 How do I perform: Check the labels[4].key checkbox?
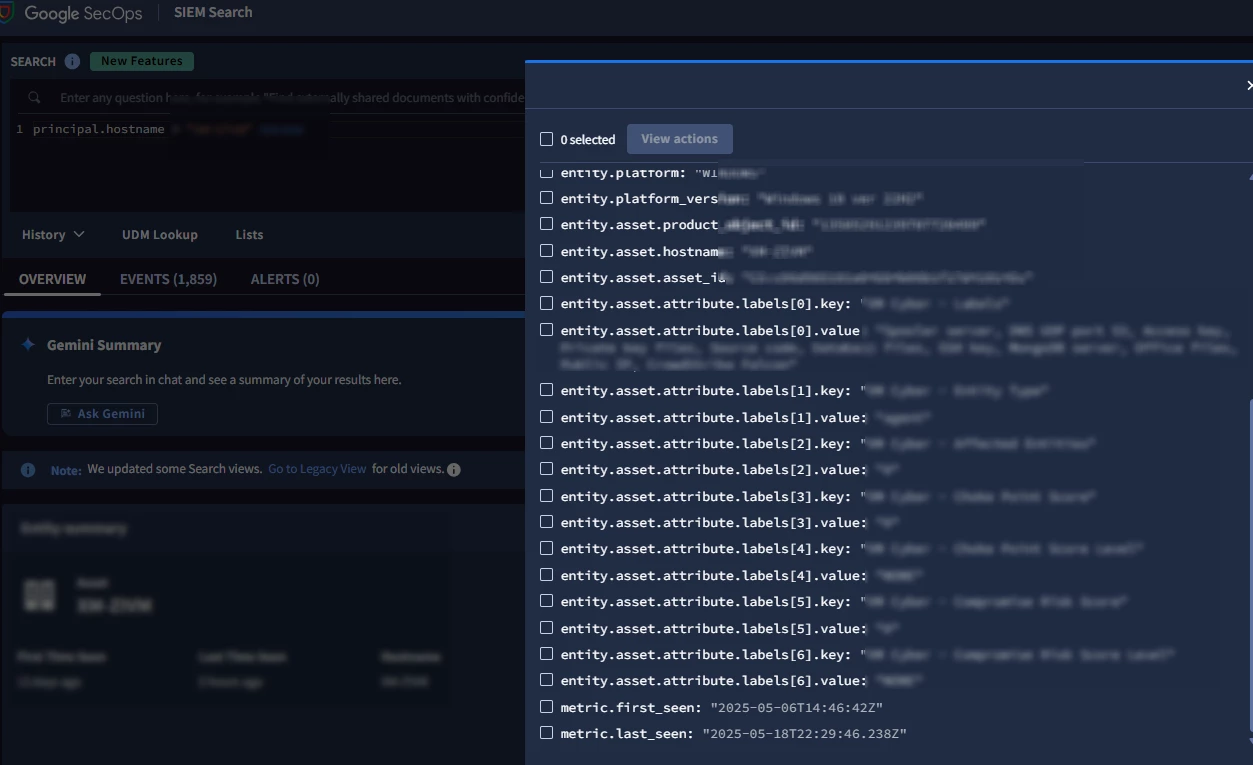click(546, 548)
